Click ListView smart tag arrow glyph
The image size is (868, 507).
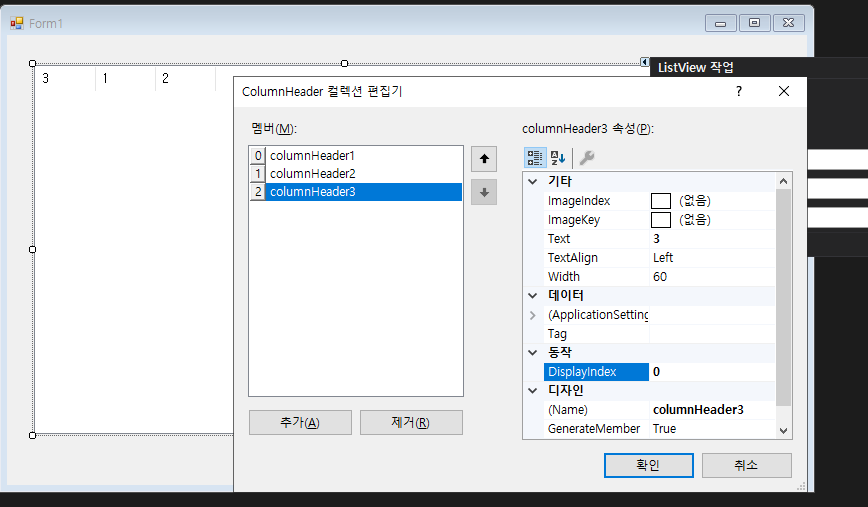(644, 62)
